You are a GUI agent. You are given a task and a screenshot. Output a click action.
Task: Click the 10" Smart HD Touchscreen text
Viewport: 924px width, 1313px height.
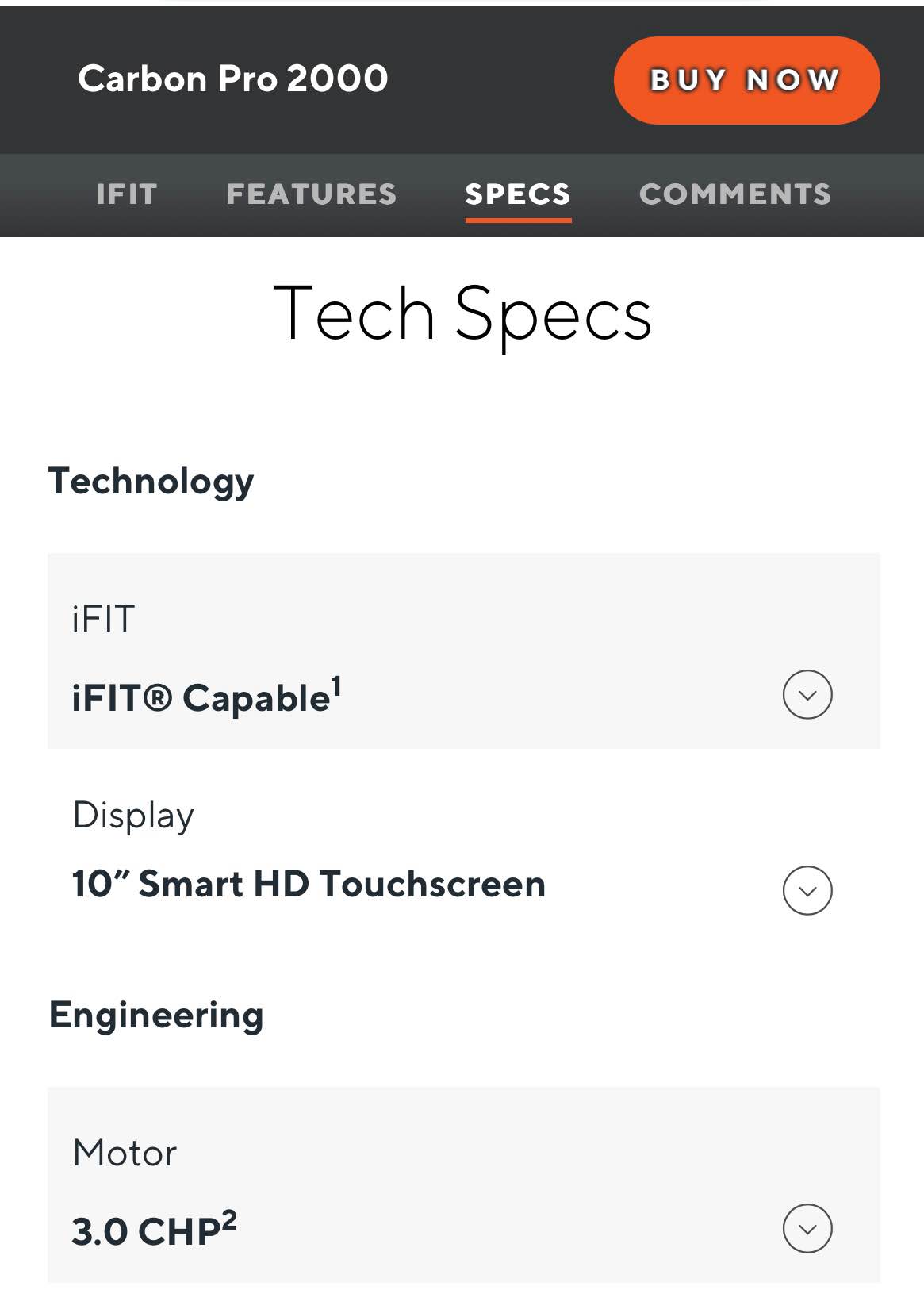(309, 884)
